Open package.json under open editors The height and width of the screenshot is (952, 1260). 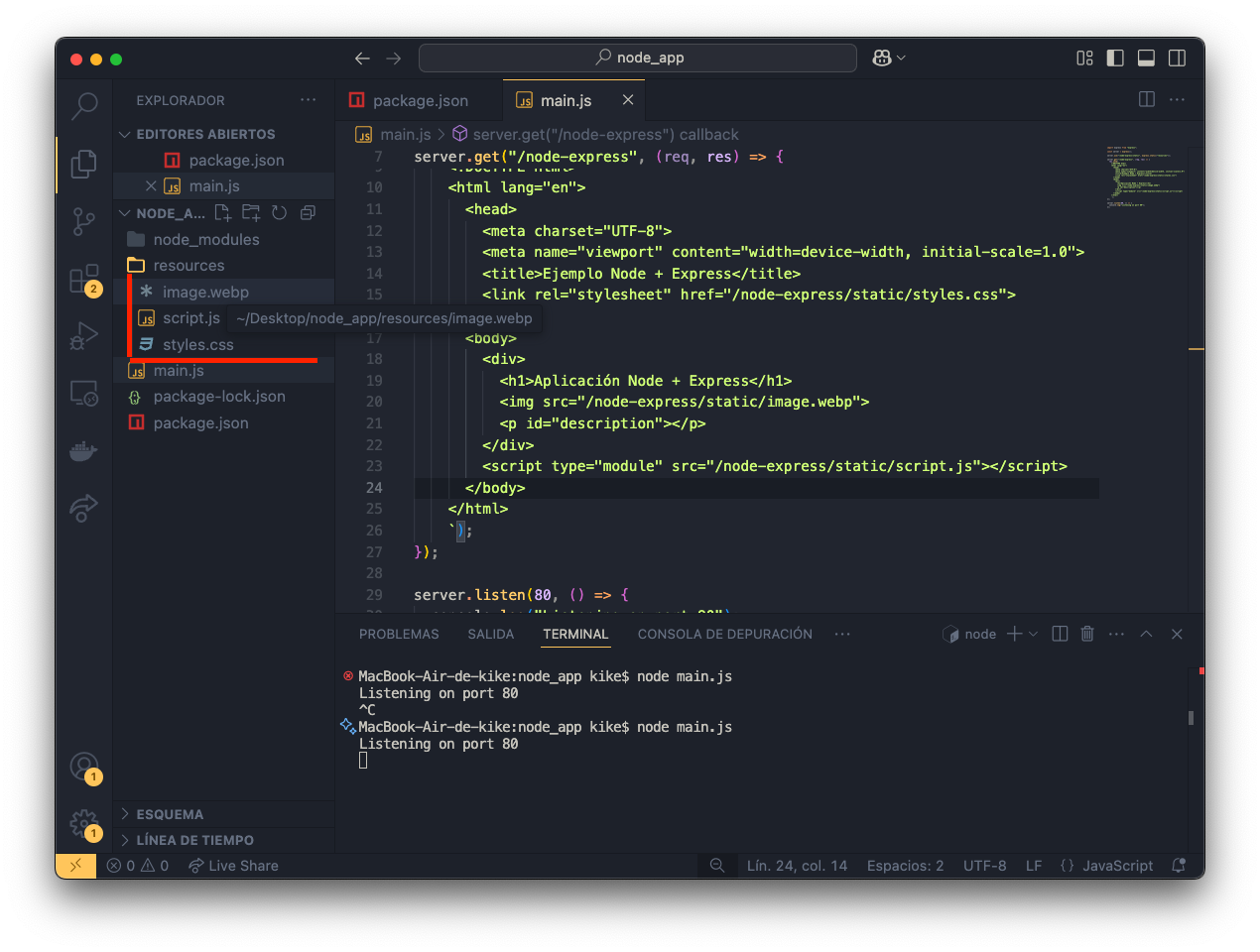224,160
